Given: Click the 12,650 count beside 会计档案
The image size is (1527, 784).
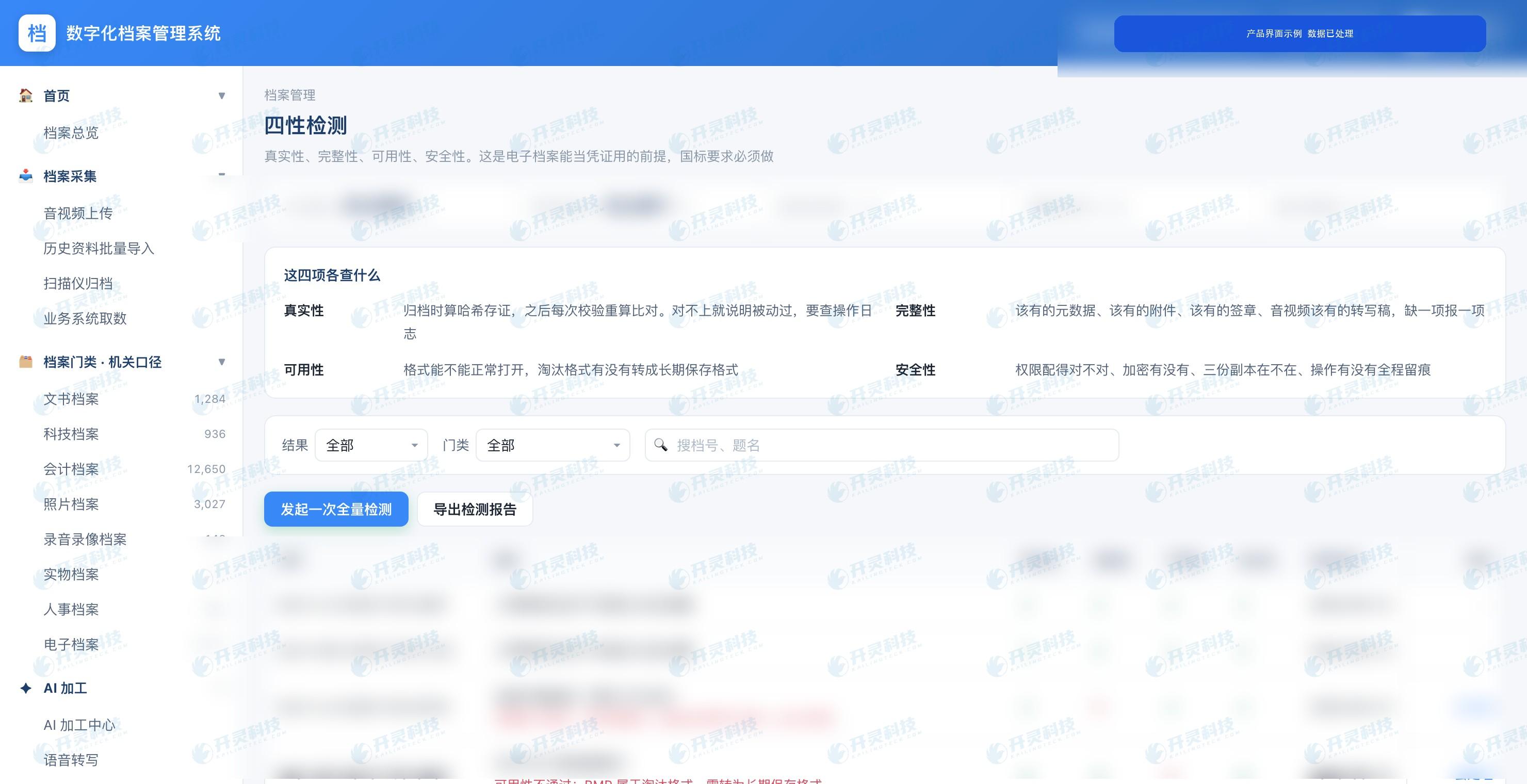Looking at the screenshot, I should [x=206, y=469].
